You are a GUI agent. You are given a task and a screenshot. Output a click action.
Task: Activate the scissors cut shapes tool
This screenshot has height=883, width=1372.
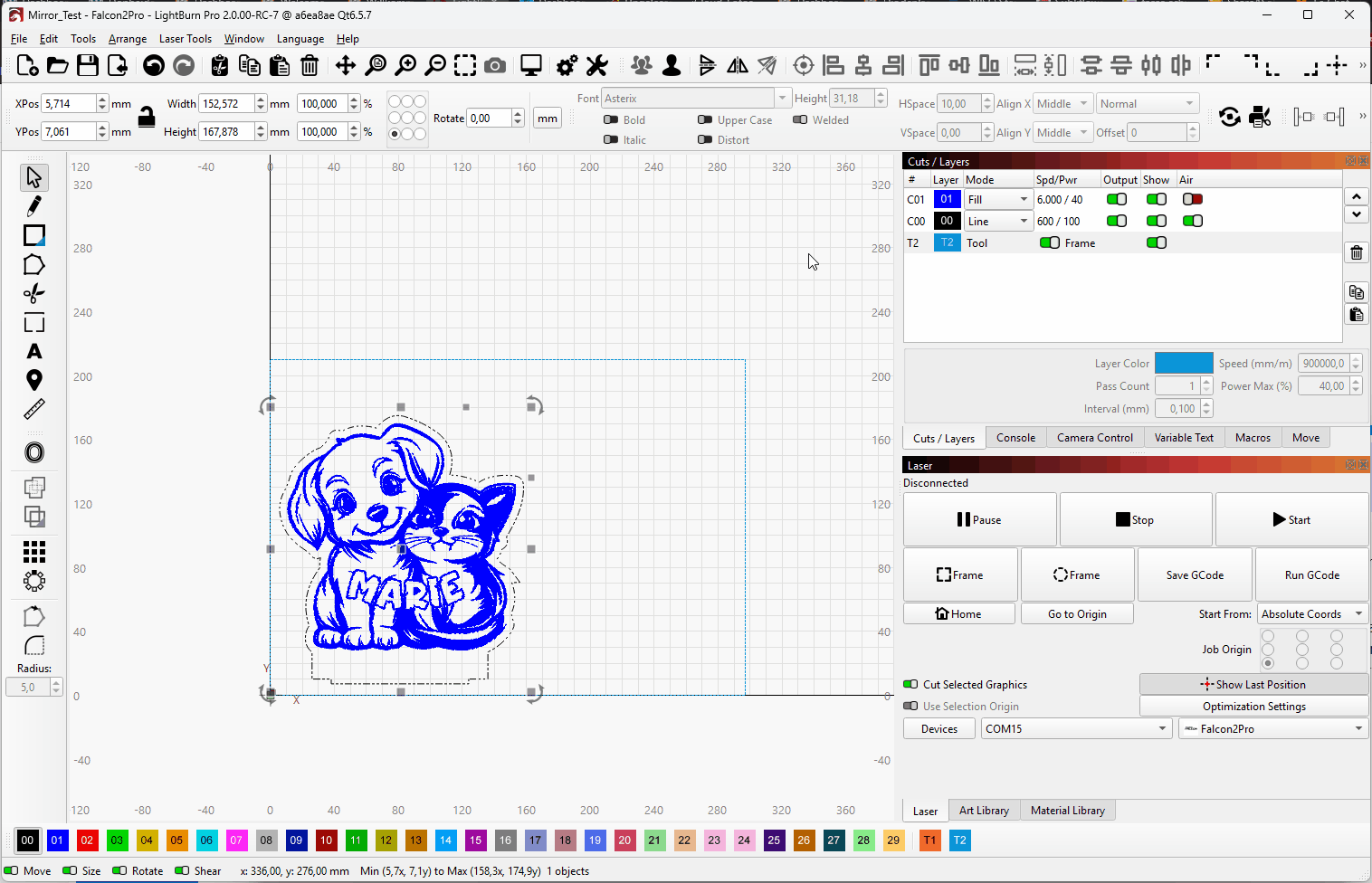click(33, 293)
